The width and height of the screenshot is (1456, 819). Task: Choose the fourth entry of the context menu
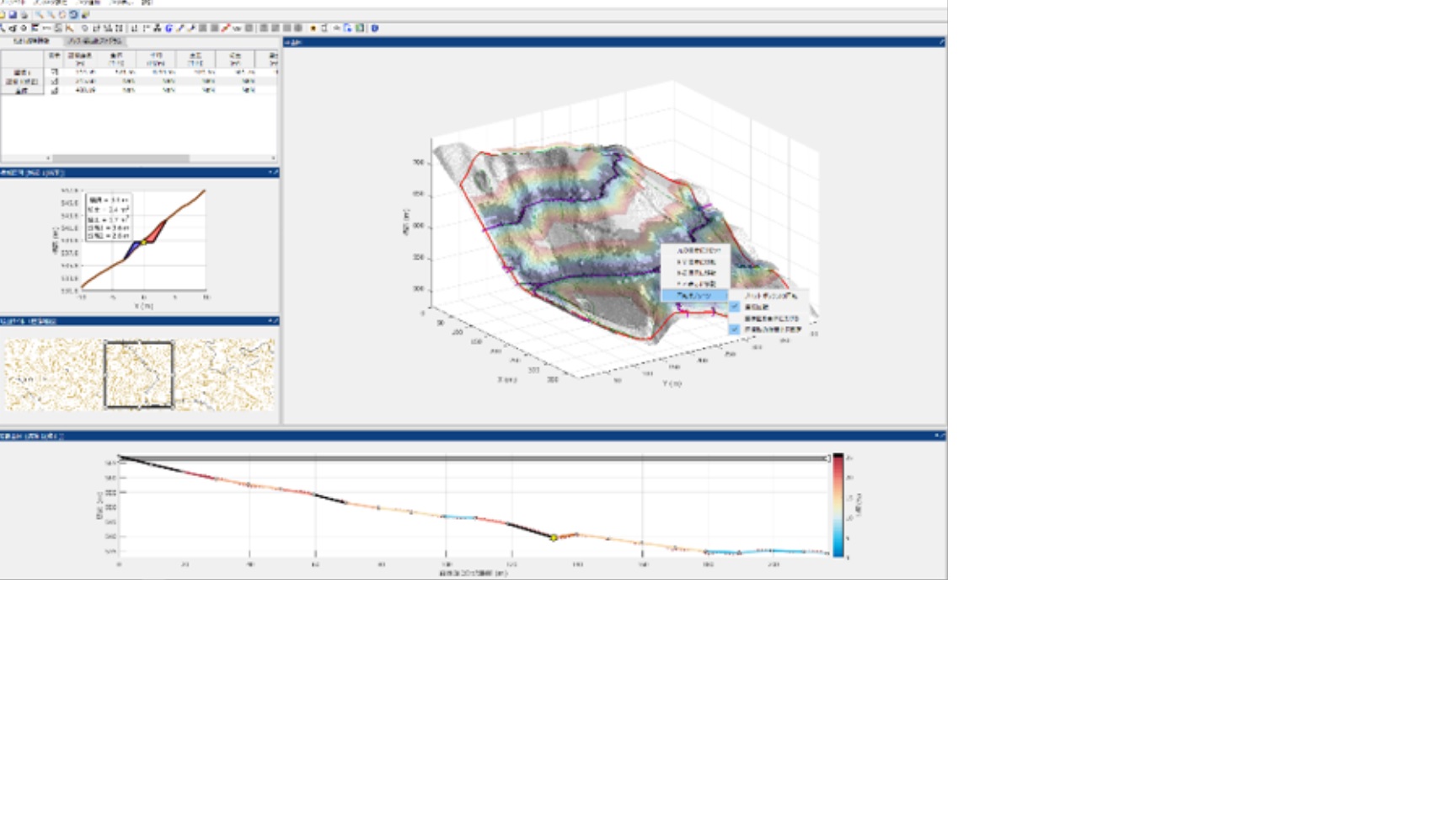[695, 284]
